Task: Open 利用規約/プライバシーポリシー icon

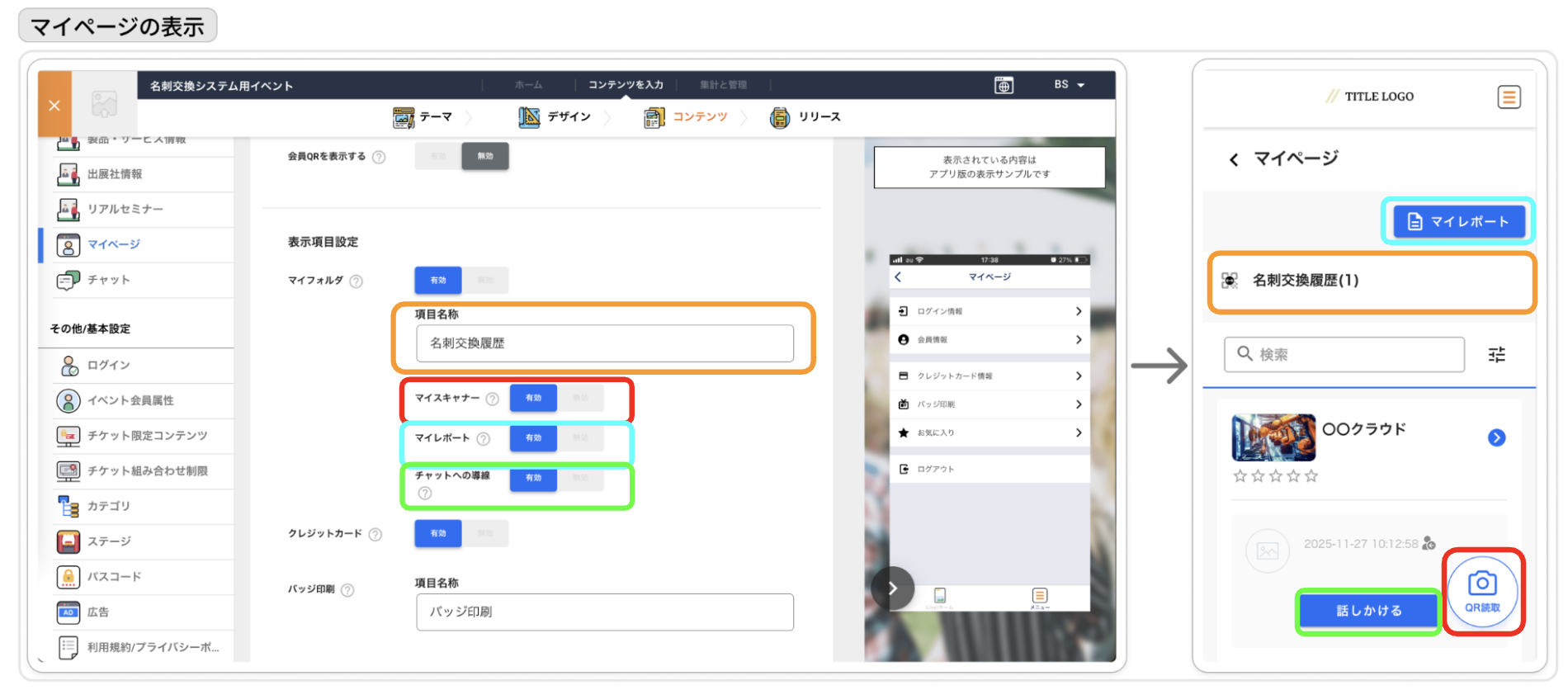Action: (68, 647)
